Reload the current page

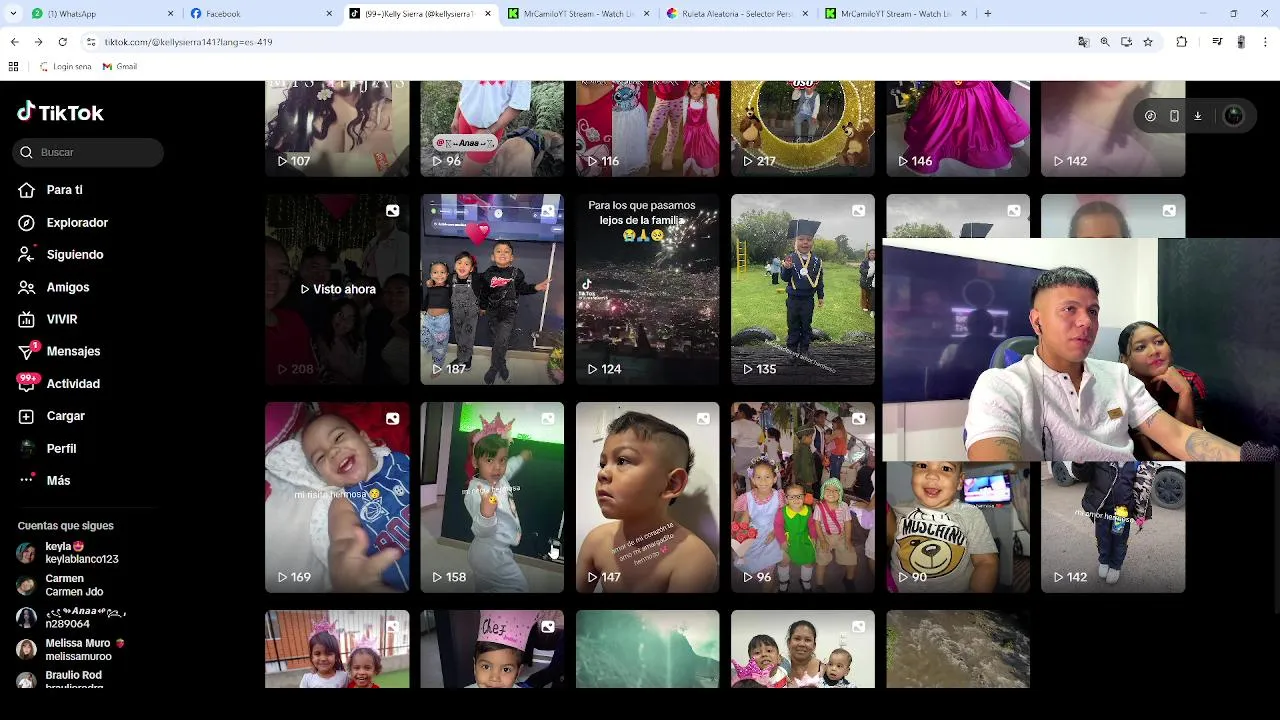click(x=62, y=42)
